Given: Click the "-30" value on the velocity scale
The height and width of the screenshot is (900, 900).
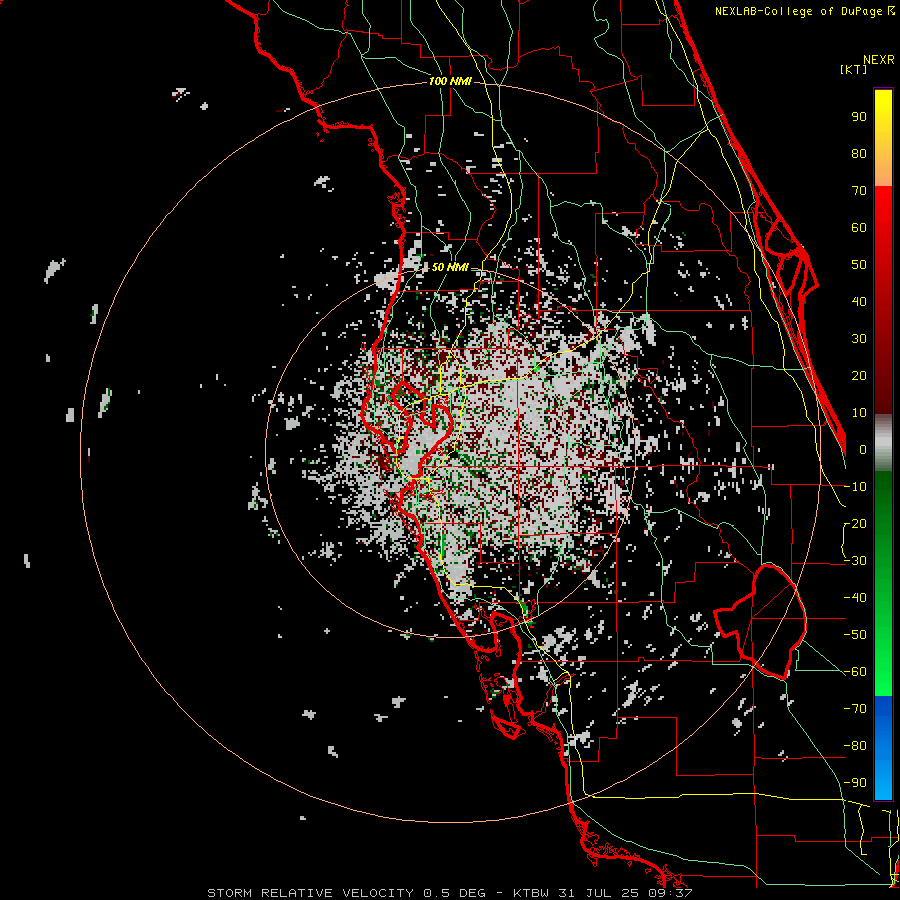Looking at the screenshot, I should tap(855, 561).
